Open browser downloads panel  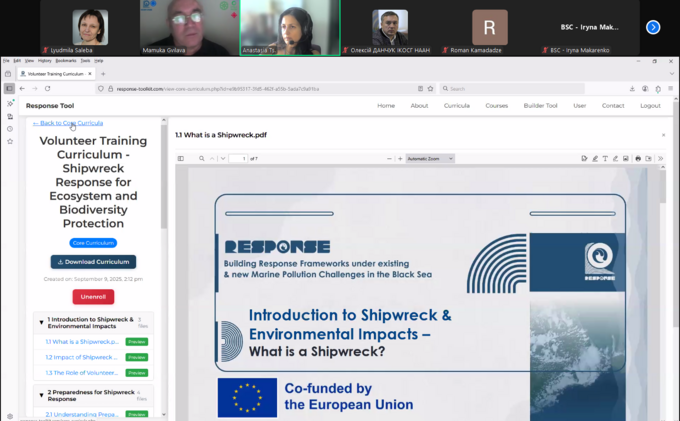(x=632, y=88)
